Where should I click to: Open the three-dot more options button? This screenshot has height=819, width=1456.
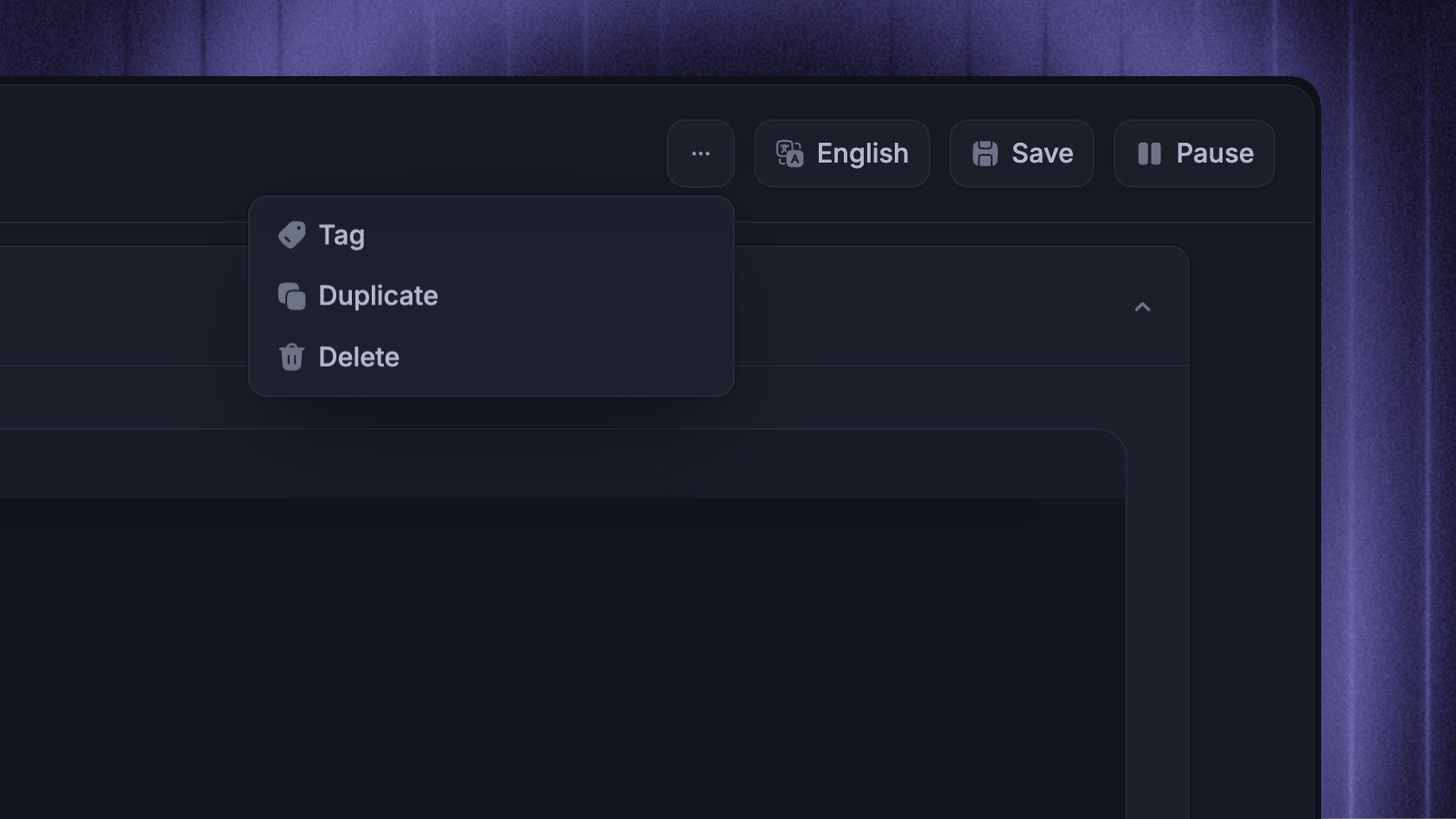coord(700,154)
